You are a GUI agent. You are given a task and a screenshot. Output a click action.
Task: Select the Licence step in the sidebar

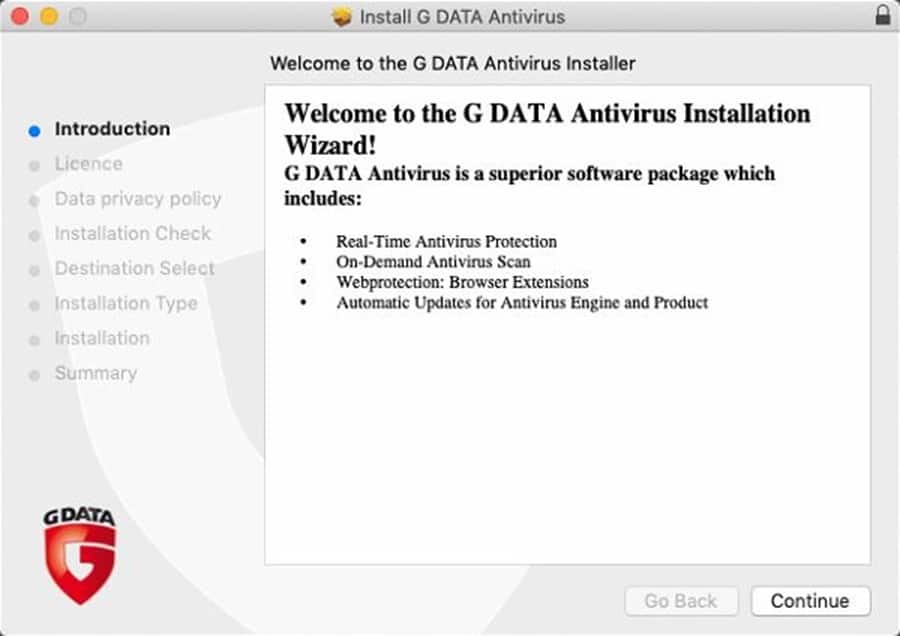(x=88, y=164)
